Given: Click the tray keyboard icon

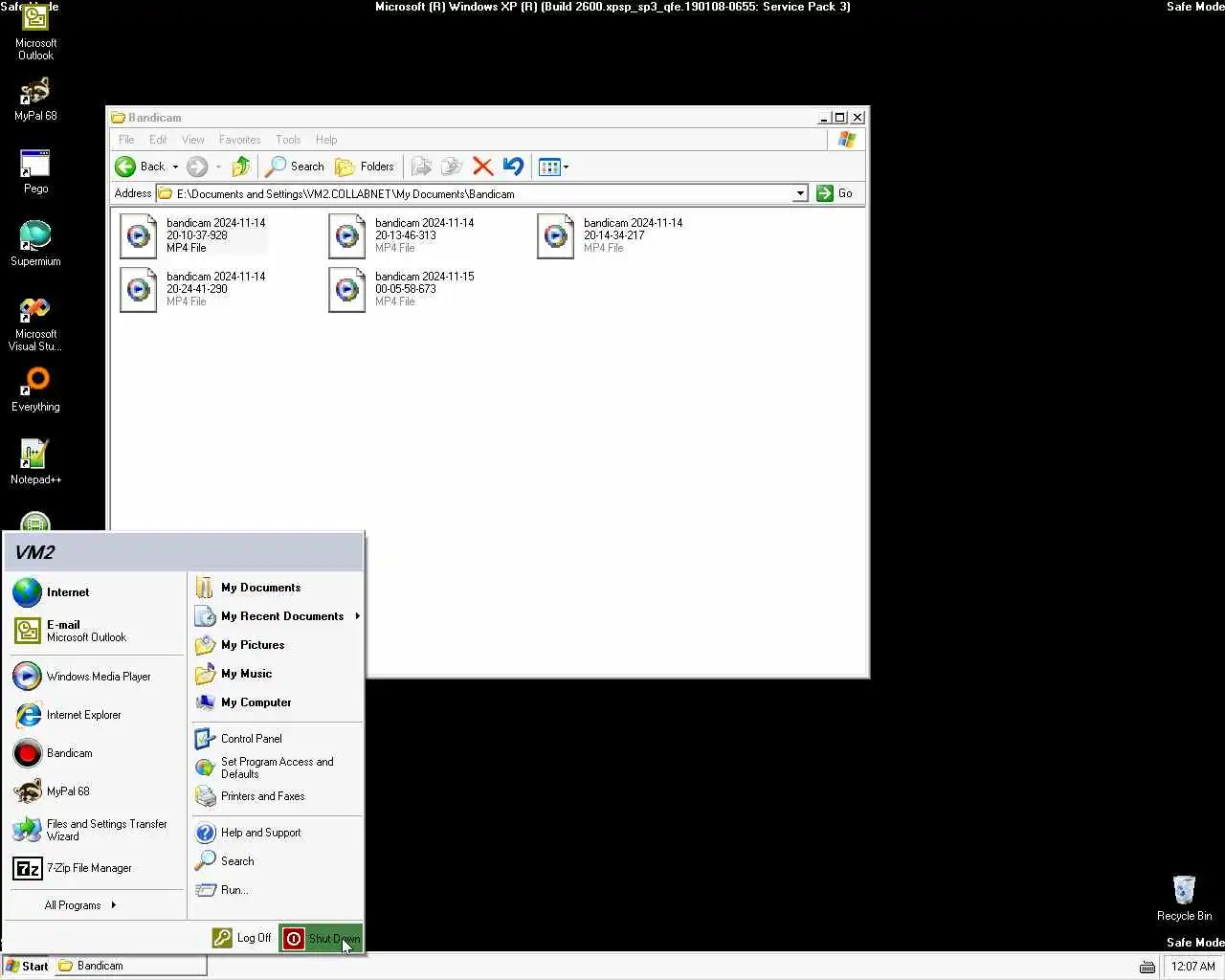Looking at the screenshot, I should click(1147, 967).
